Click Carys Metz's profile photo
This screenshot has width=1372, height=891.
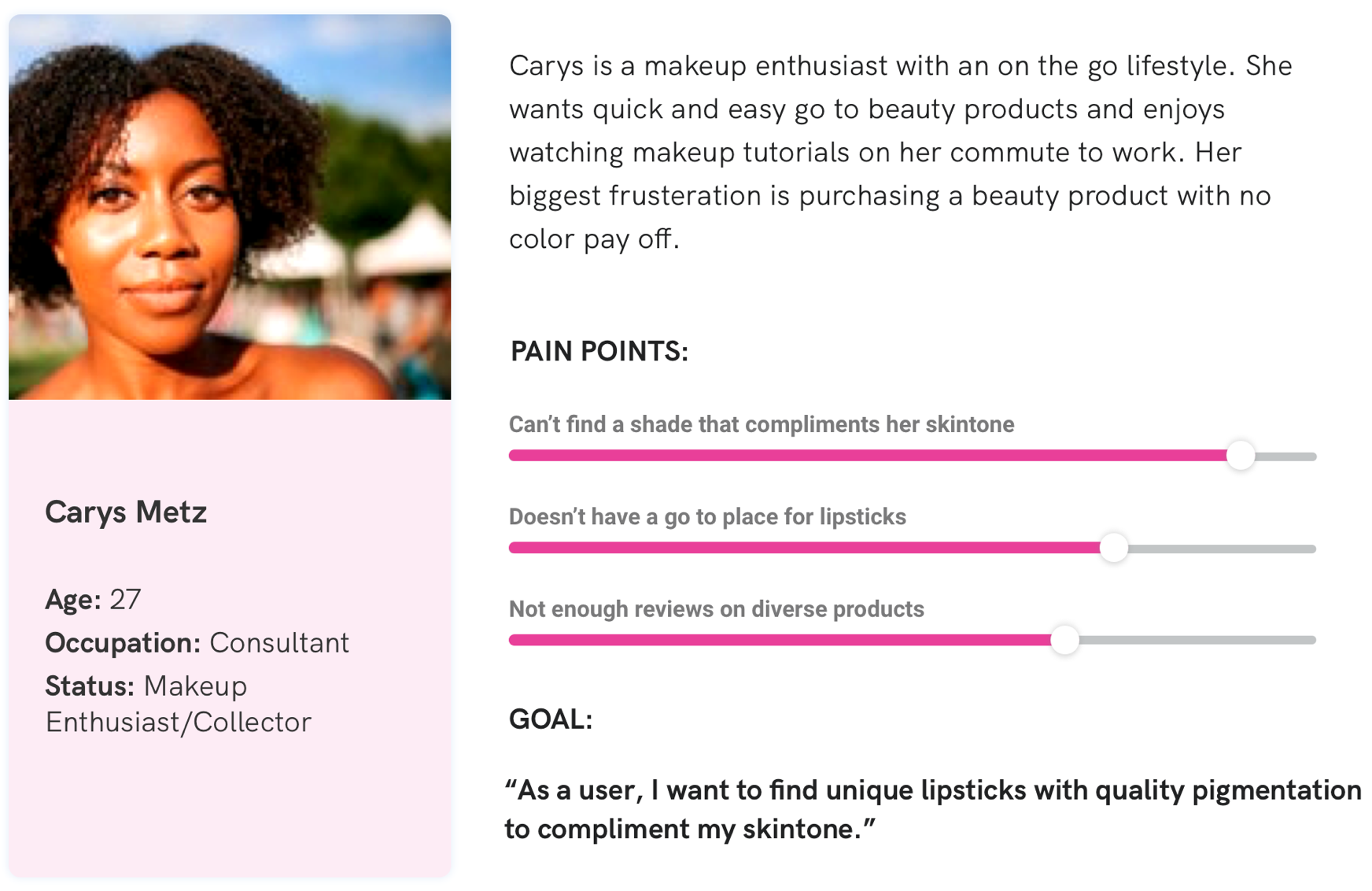tap(230, 207)
